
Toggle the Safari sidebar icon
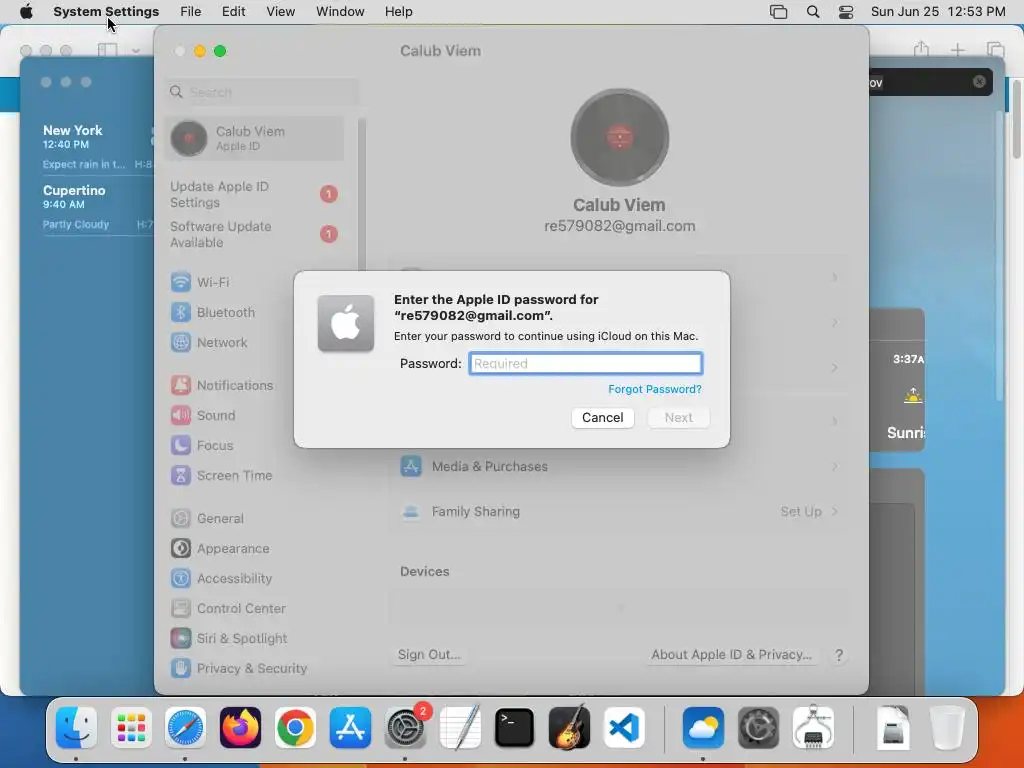pos(108,50)
